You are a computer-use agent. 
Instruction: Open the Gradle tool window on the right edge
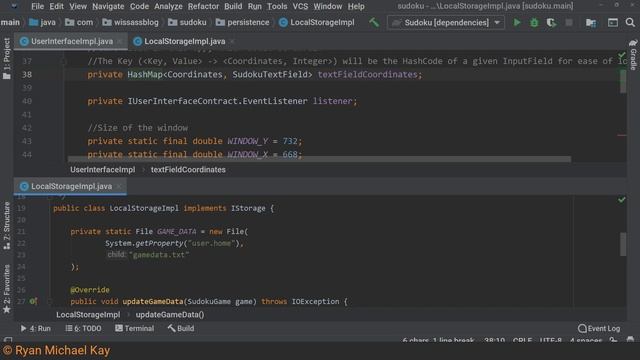click(x=633, y=55)
